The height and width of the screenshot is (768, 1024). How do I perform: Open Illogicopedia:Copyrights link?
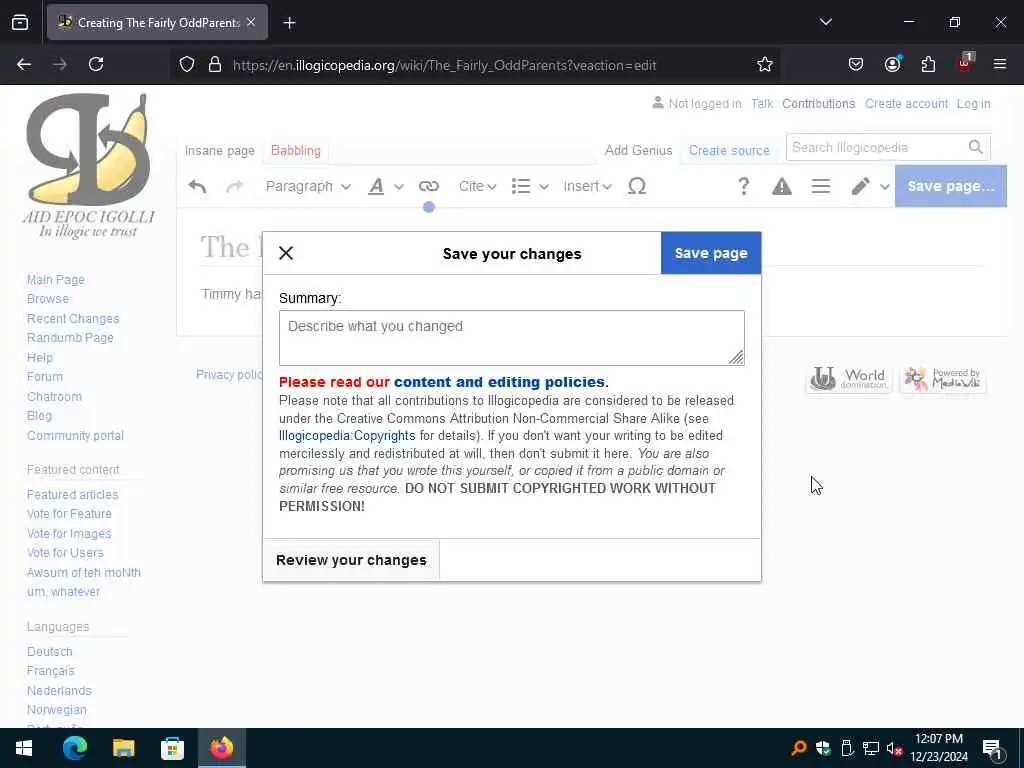(x=347, y=436)
